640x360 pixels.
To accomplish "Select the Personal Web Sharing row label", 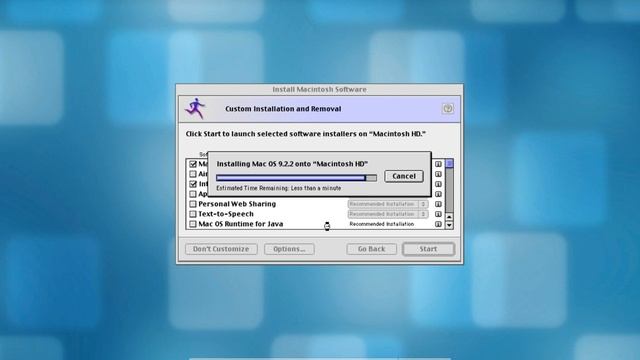I will (237, 204).
